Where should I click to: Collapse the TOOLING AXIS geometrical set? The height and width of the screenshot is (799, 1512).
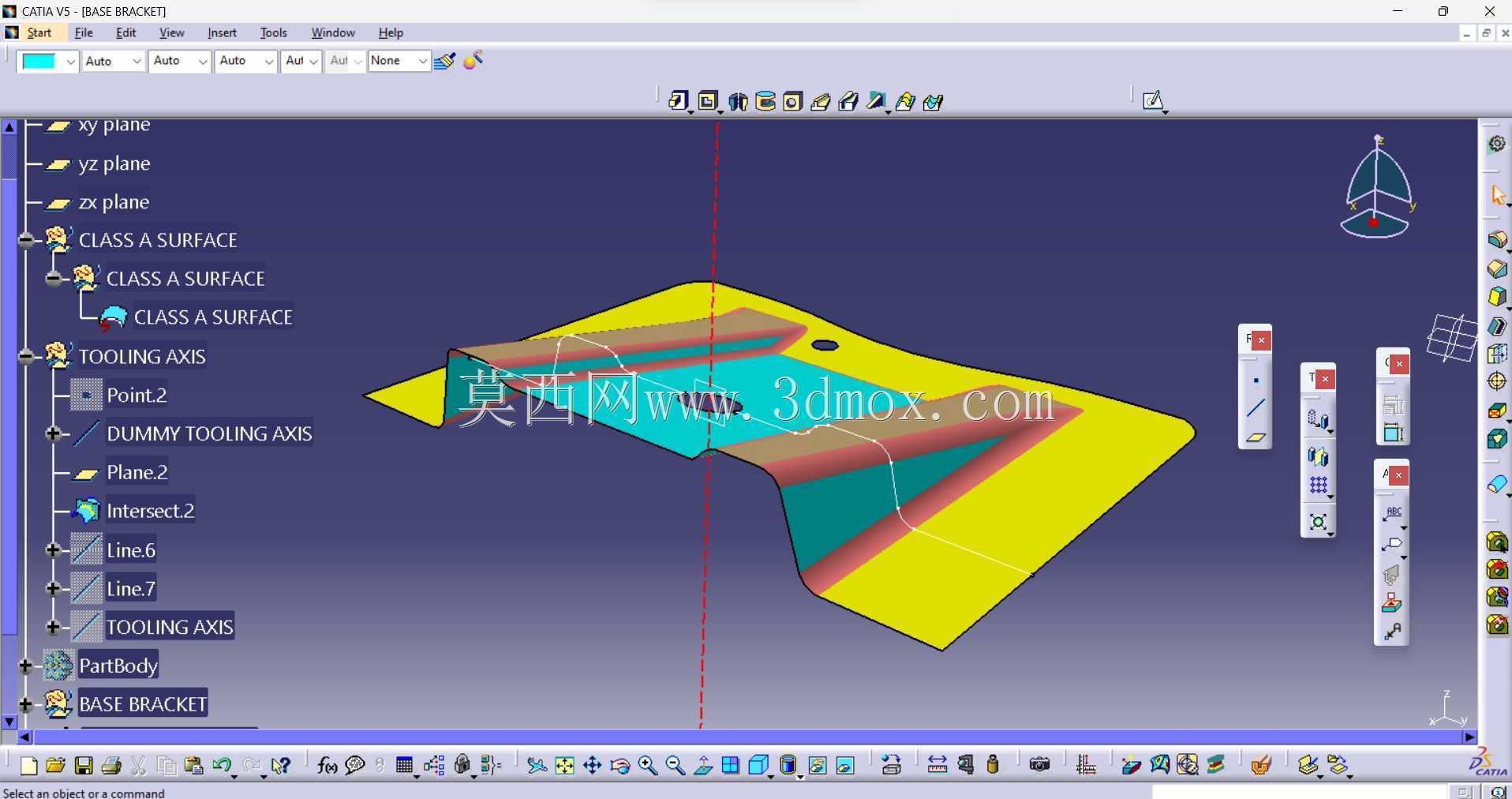26,356
